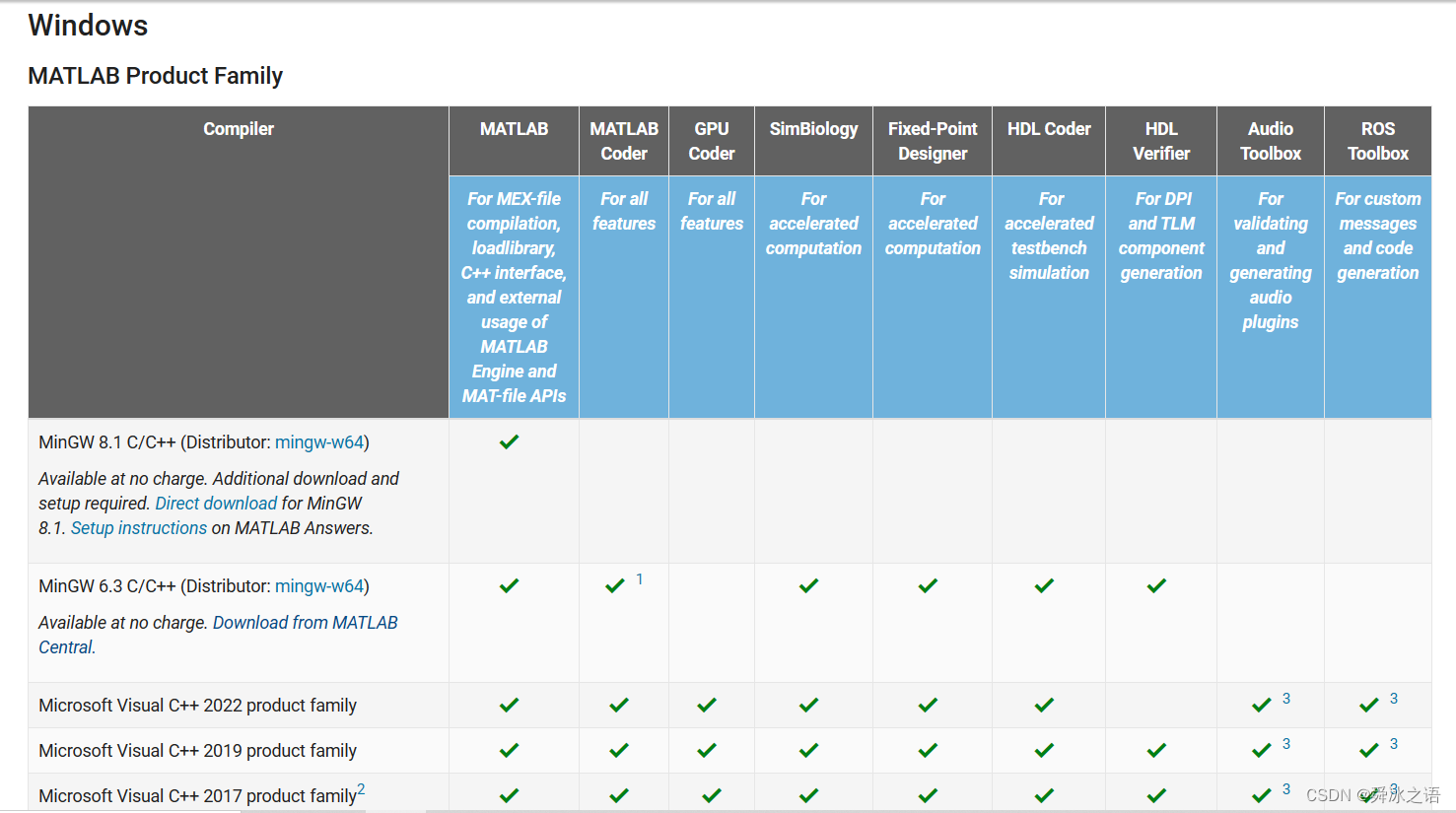Click MATLAB checkmark in Visual C++ 2017 row
Image resolution: width=1456 pixels, height=813 pixels.
[509, 795]
